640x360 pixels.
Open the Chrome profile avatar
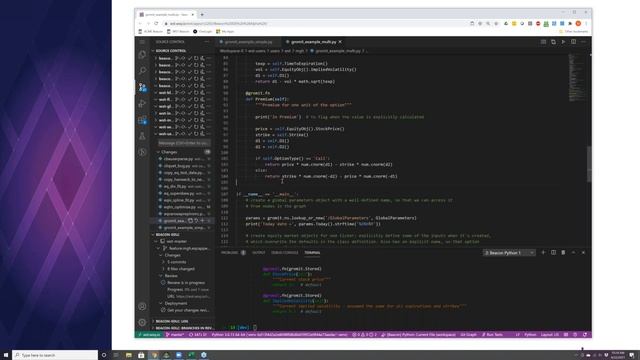point(578,24)
